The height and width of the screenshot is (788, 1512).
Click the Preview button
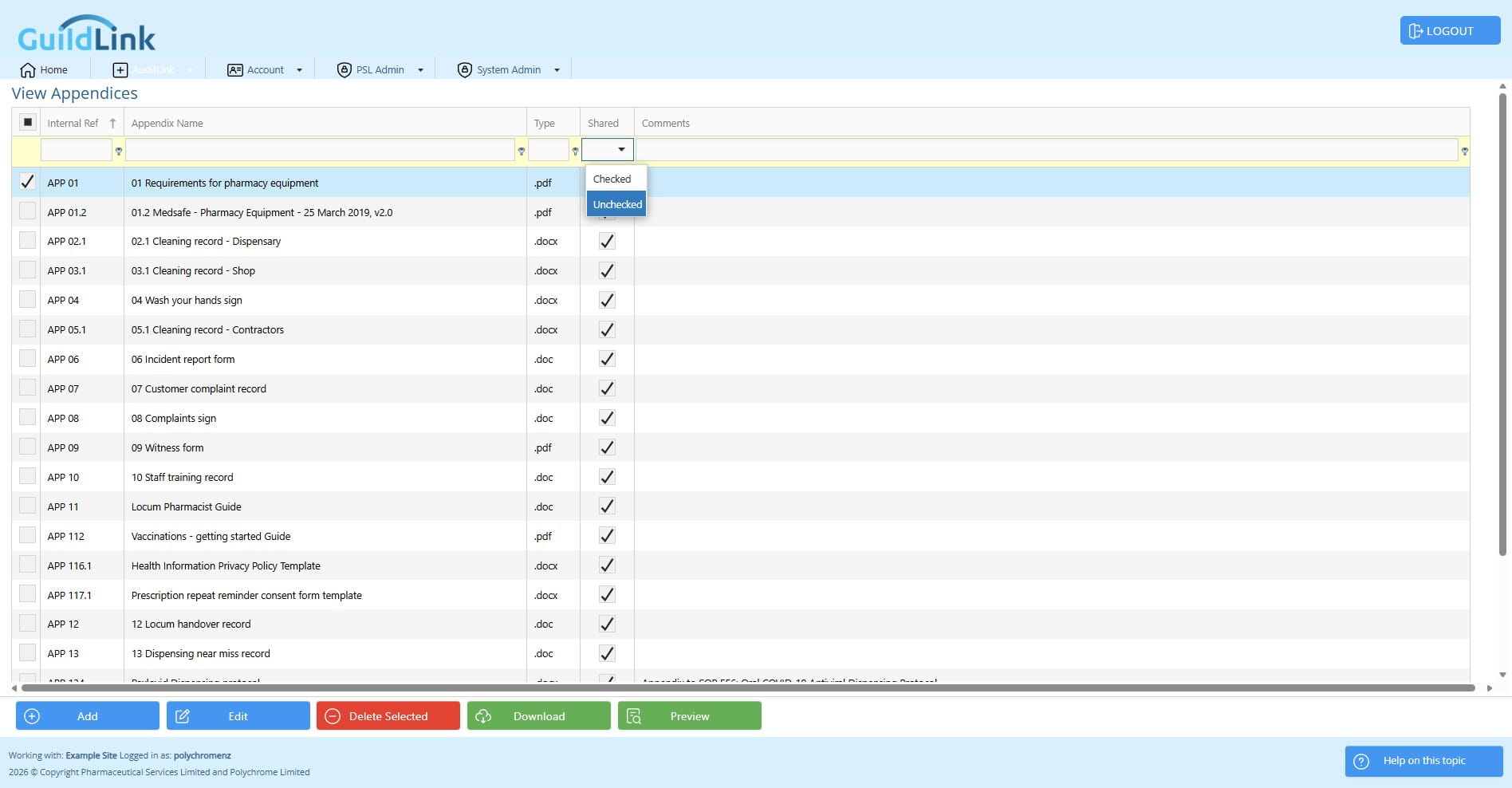pyautogui.click(x=690, y=715)
